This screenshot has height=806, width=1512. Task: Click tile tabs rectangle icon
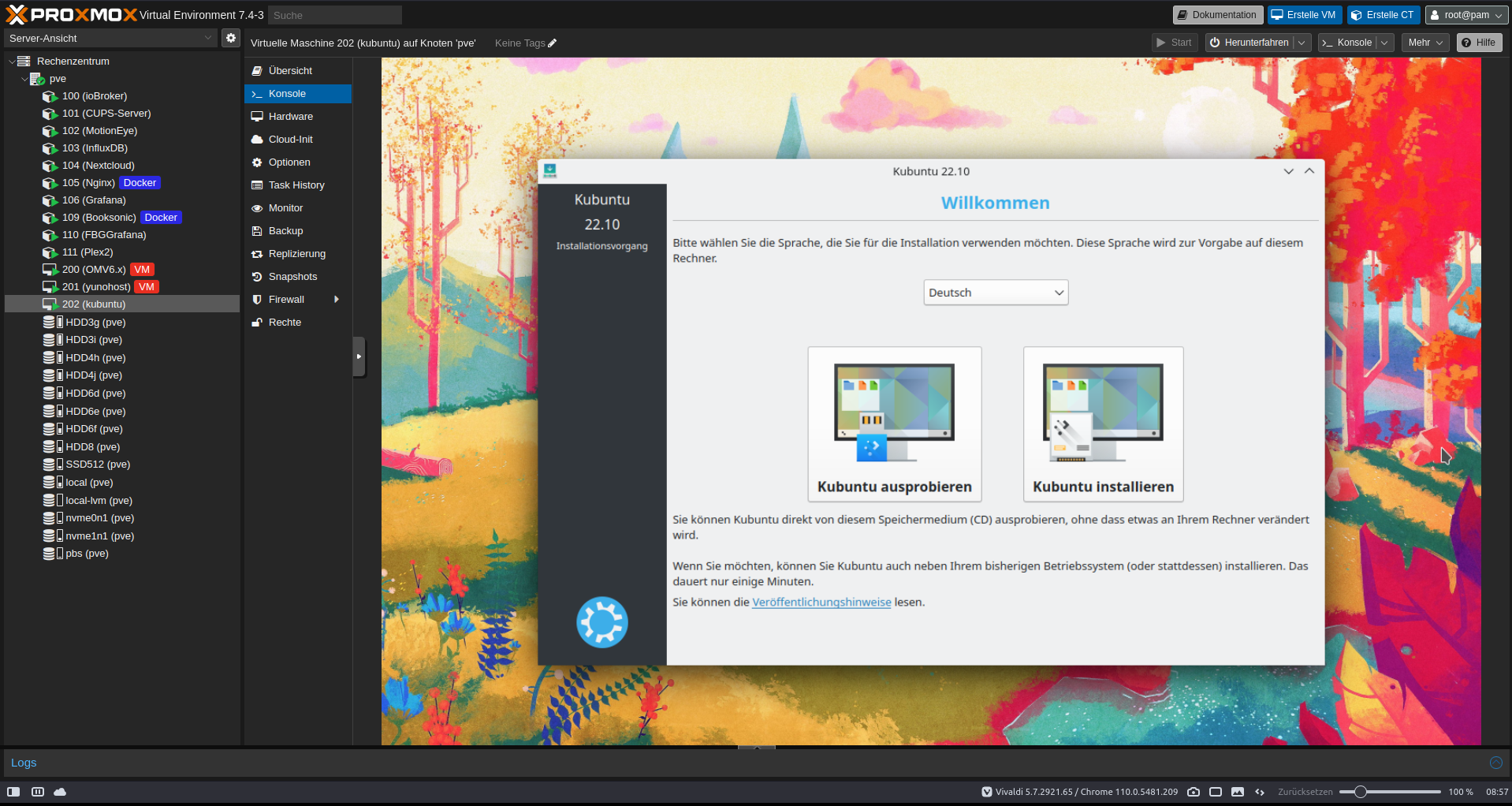click(x=1216, y=792)
